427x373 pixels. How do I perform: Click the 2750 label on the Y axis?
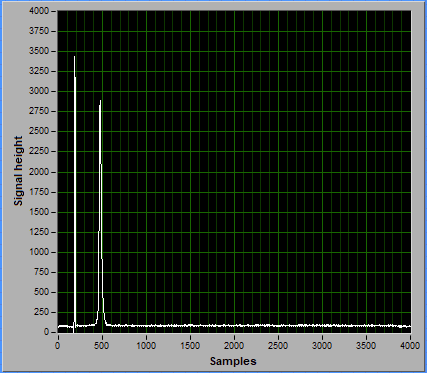tap(39, 111)
